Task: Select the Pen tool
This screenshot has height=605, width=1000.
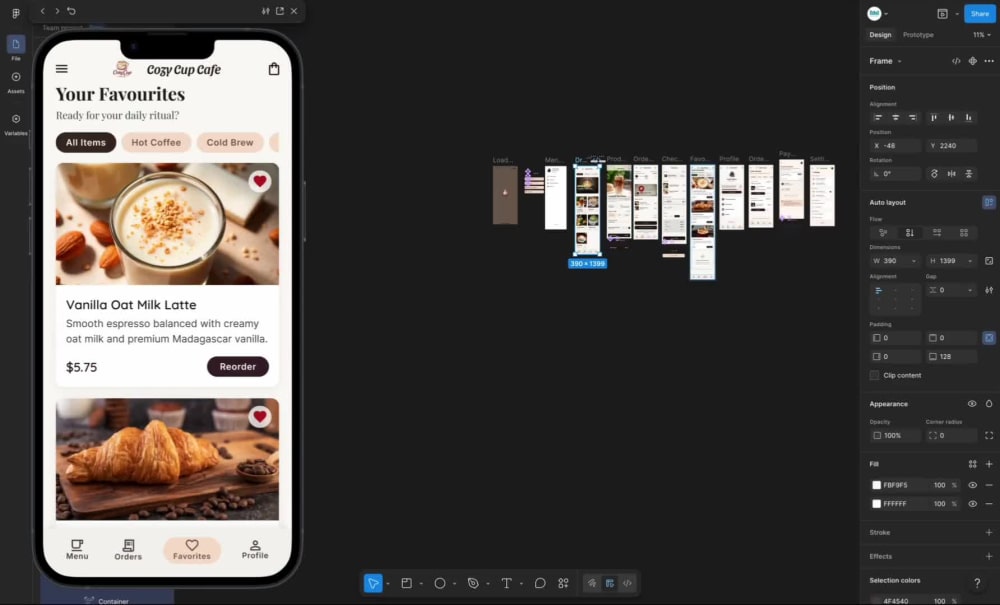Action: tap(473, 583)
